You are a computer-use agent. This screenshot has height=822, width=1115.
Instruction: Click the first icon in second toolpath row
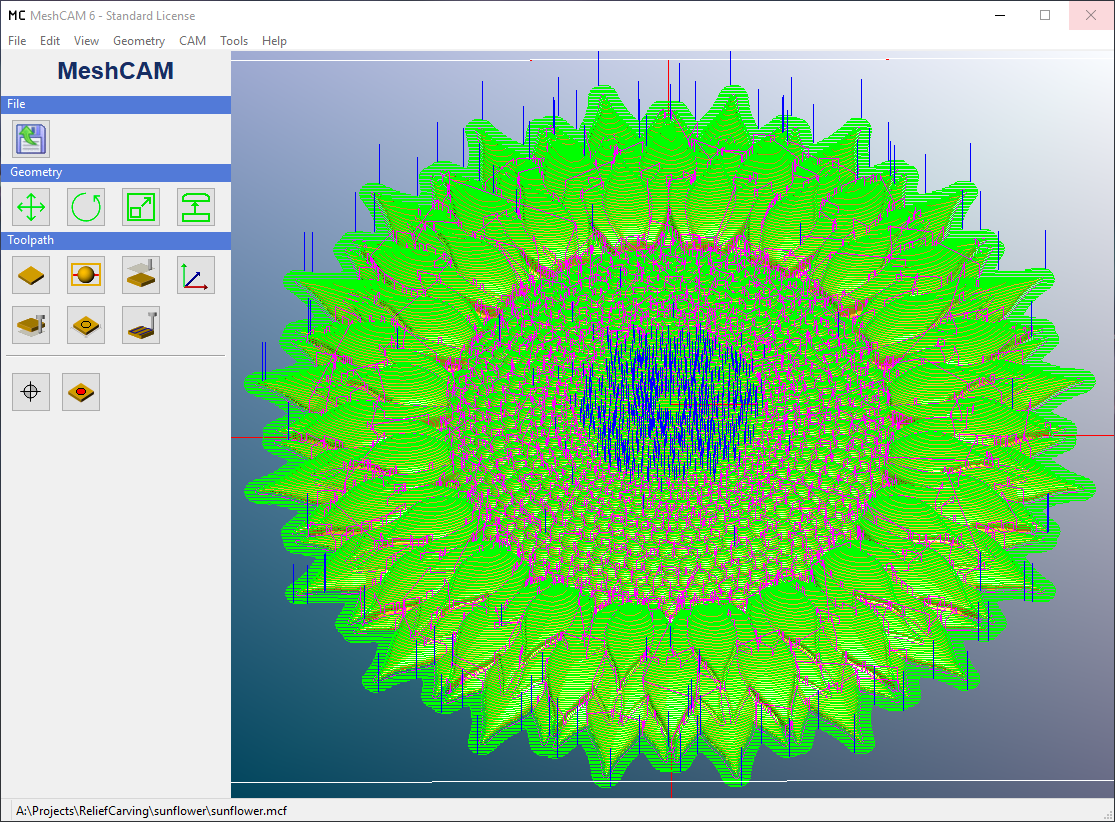pyautogui.click(x=31, y=325)
